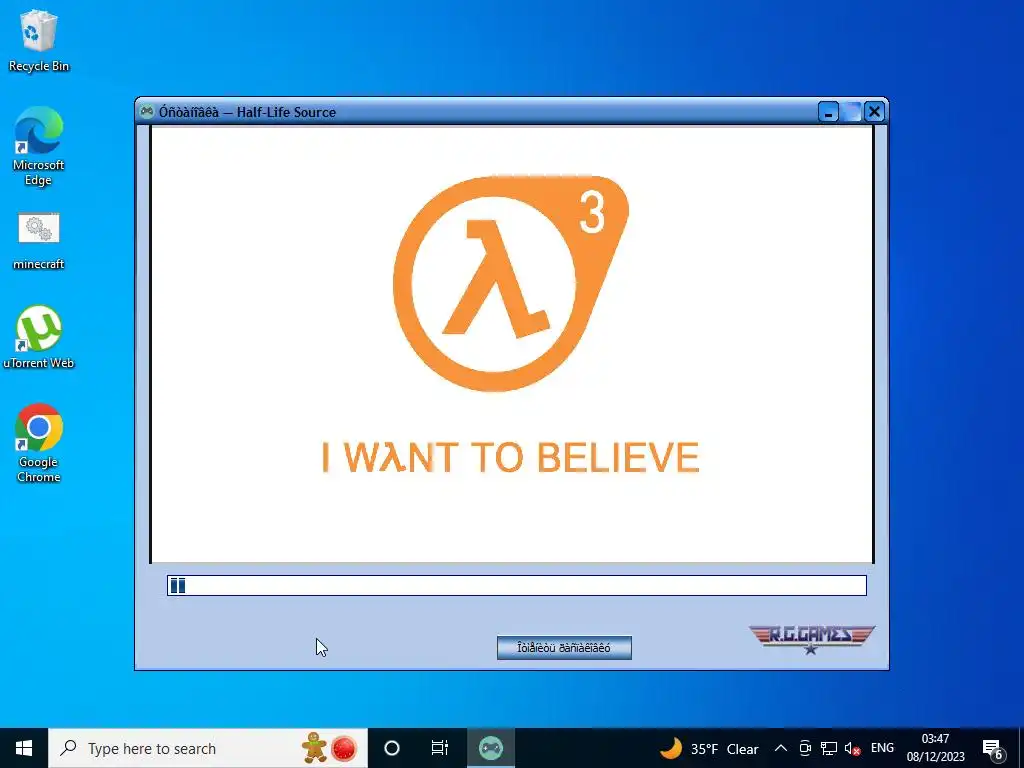
Task: Close the Half-Life Source installer window
Action: [x=874, y=112]
